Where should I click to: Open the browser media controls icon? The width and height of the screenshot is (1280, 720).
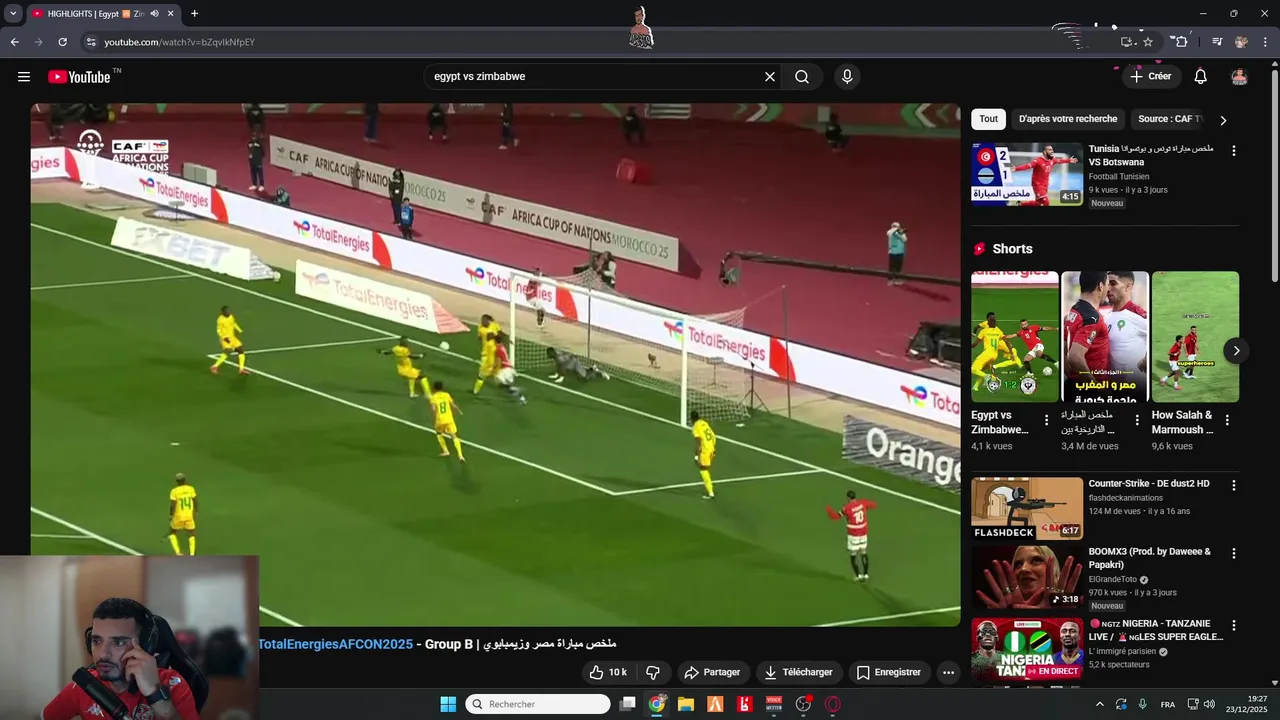point(1217,42)
